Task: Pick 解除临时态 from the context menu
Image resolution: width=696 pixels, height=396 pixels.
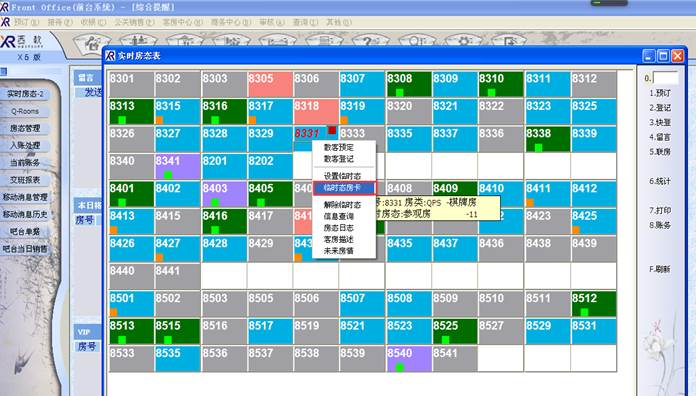Action: coord(342,205)
